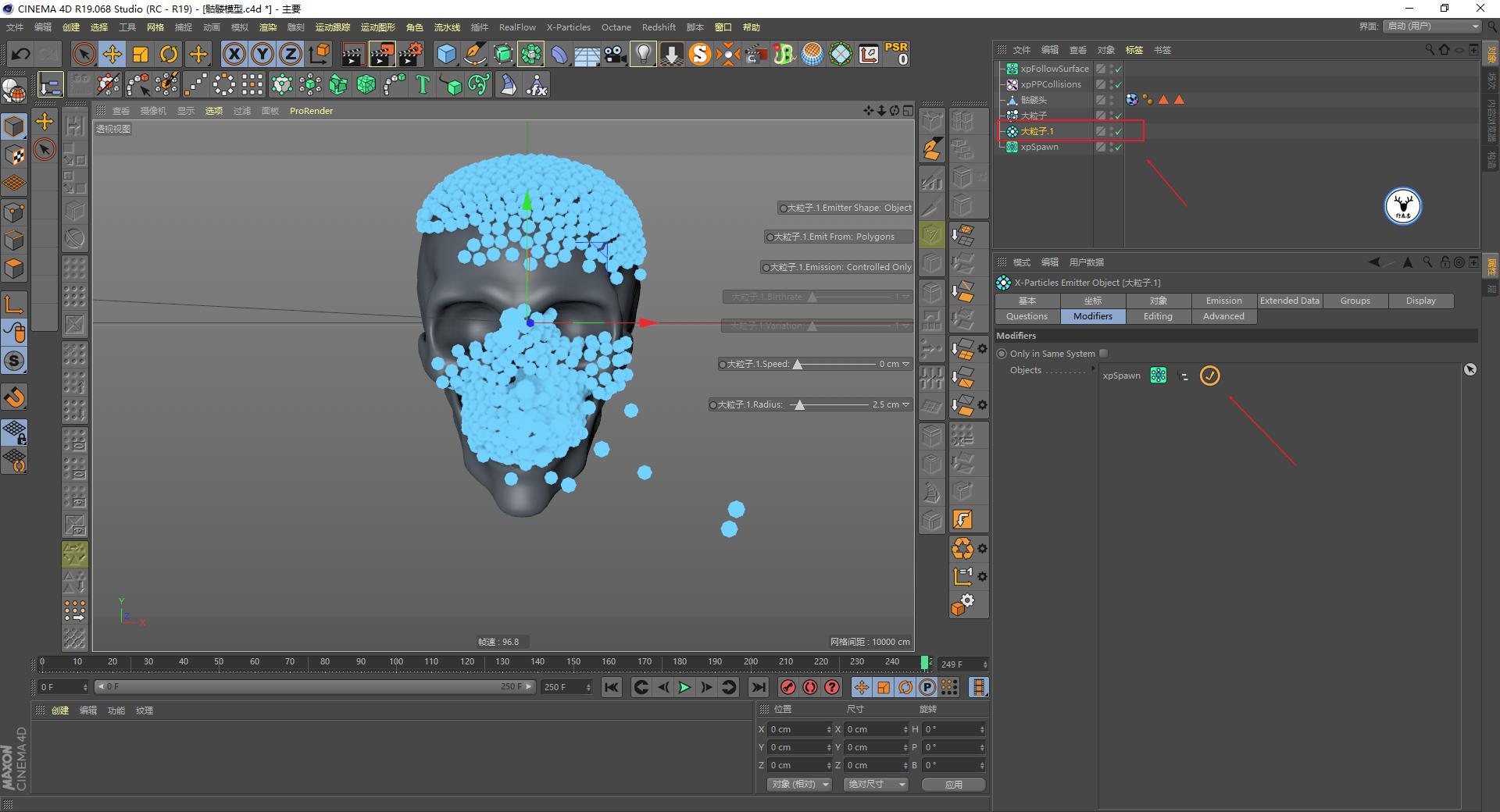Click the Pen spline tool icon
This screenshot has height=812, width=1500.
click(475, 54)
